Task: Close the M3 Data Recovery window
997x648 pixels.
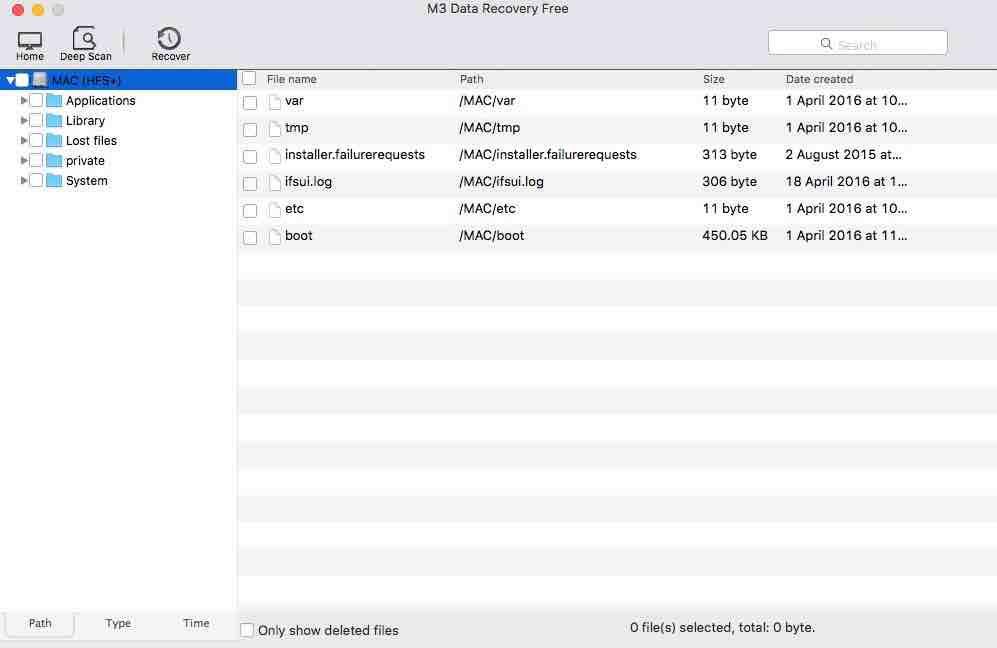Action: click(x=18, y=10)
